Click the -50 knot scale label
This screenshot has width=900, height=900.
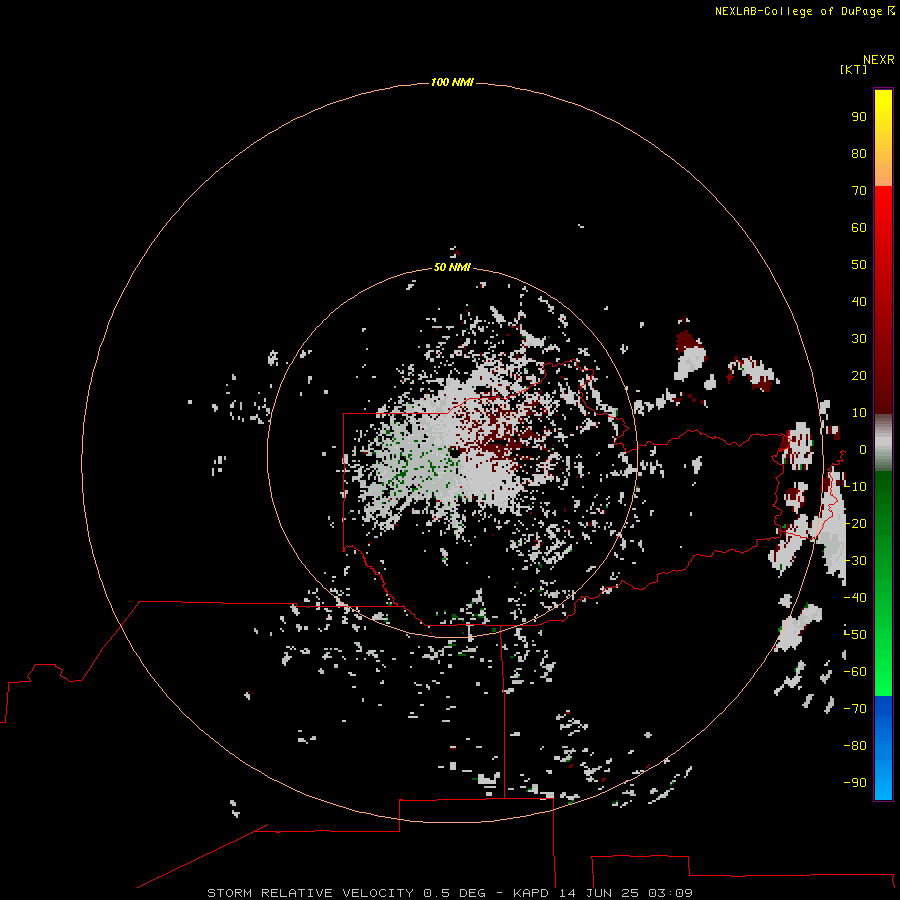coord(855,634)
